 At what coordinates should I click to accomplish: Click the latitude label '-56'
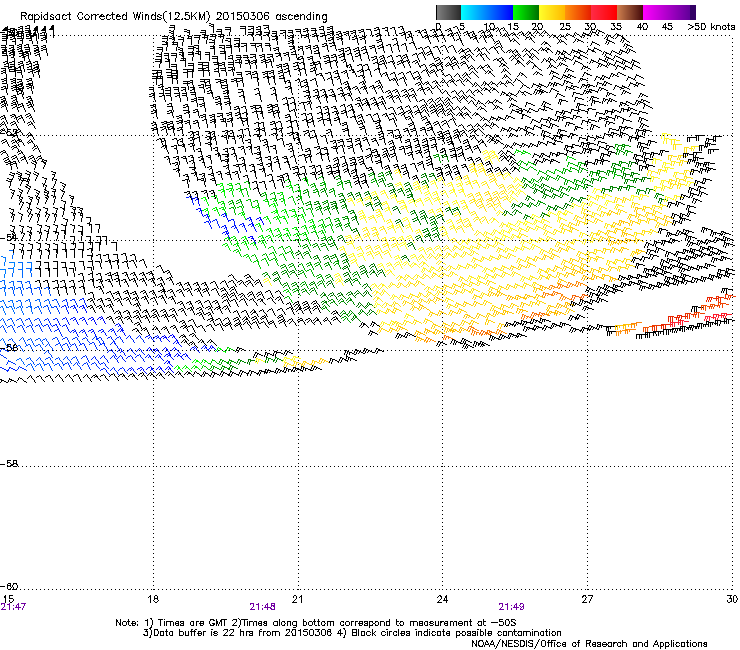point(9,347)
